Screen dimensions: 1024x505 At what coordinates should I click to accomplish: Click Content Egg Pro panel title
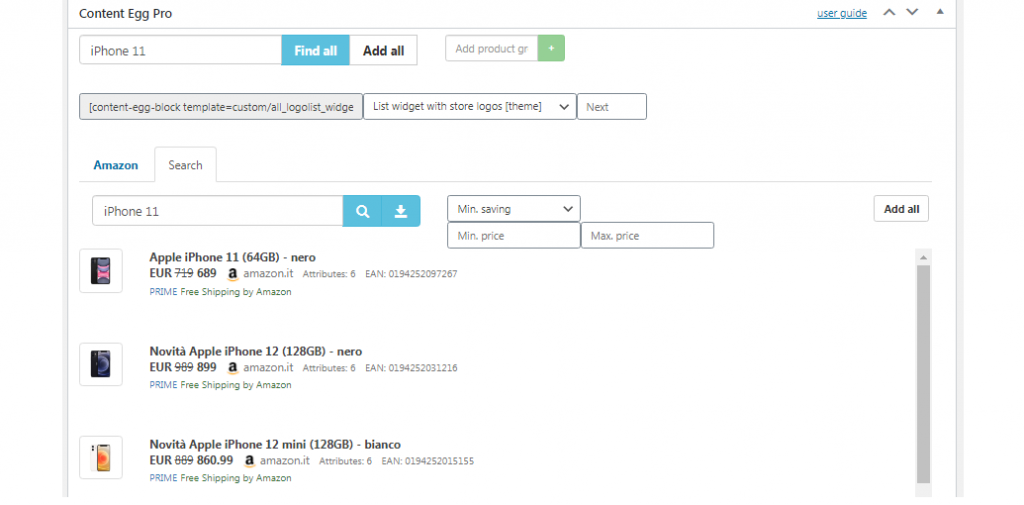[125, 13]
